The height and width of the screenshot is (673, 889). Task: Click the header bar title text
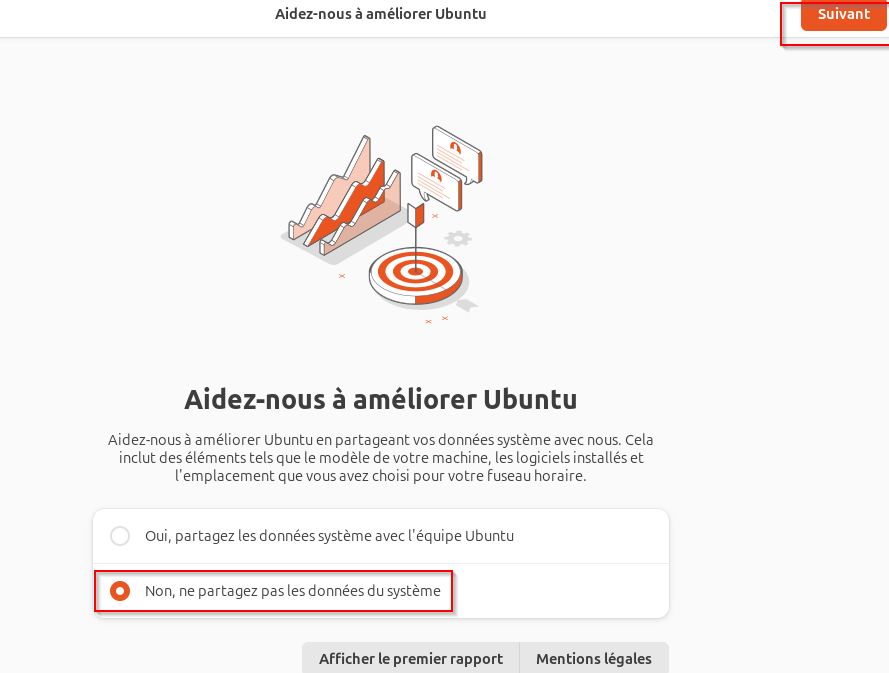click(380, 14)
